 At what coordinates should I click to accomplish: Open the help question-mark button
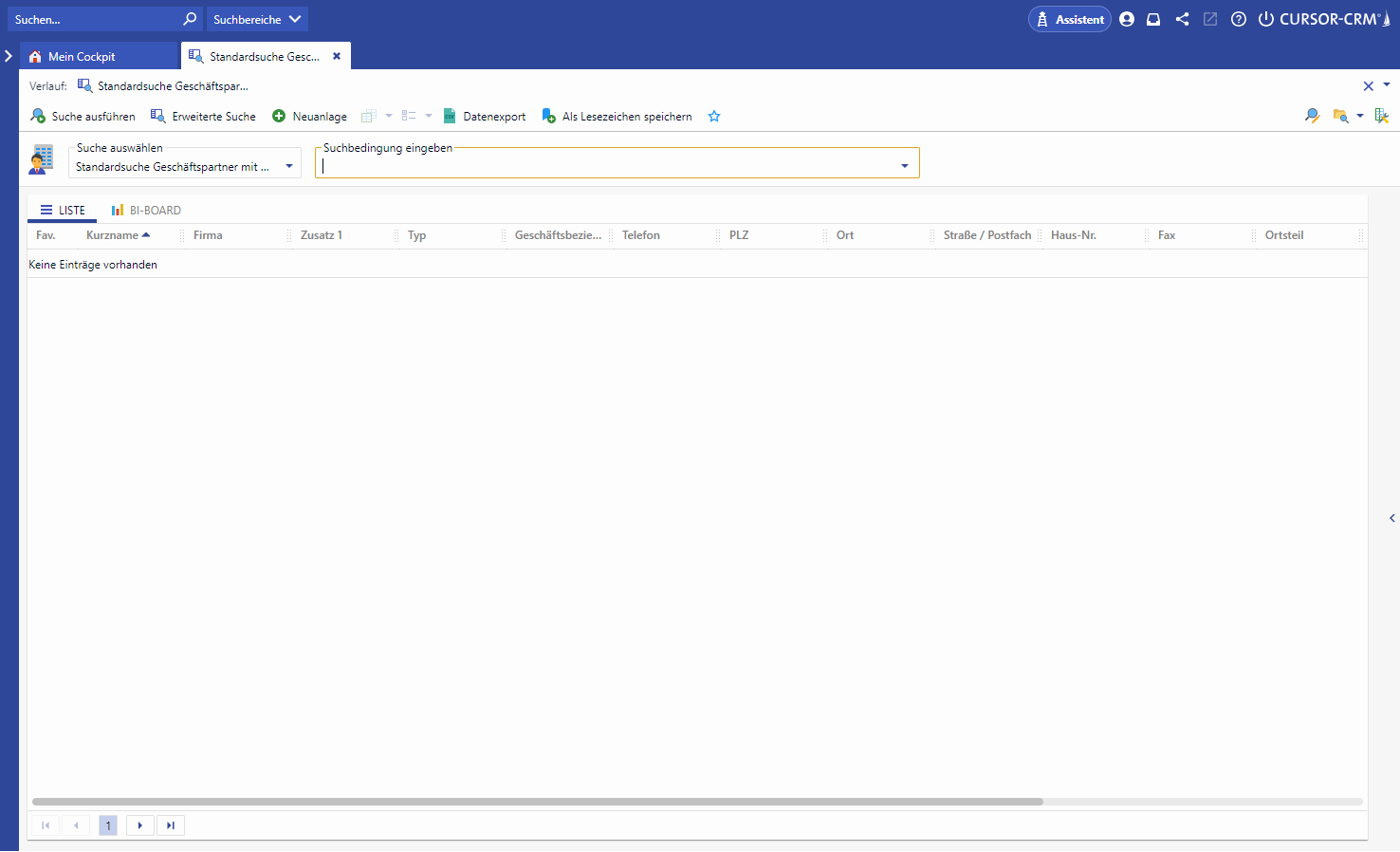tap(1238, 19)
